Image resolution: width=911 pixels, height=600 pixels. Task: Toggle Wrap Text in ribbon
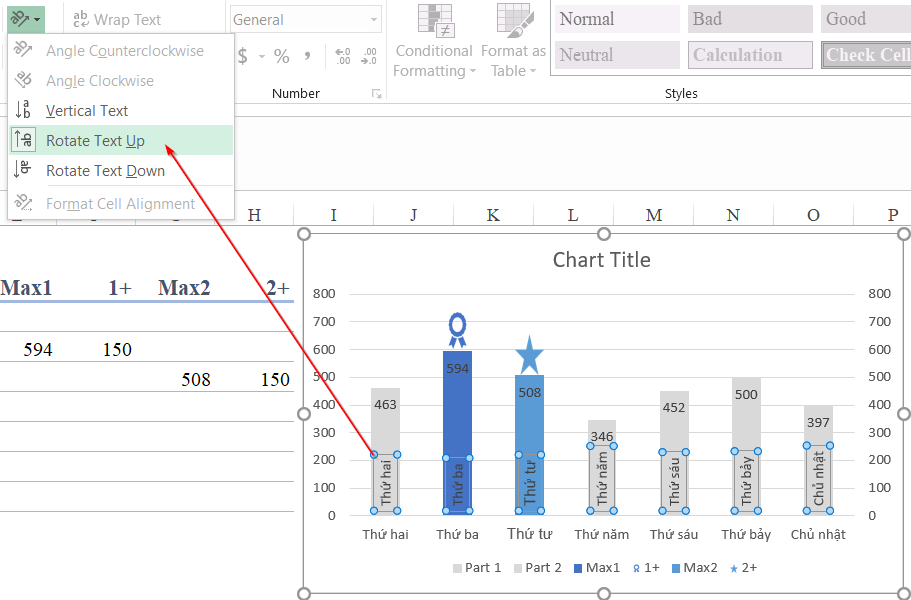coord(117,19)
